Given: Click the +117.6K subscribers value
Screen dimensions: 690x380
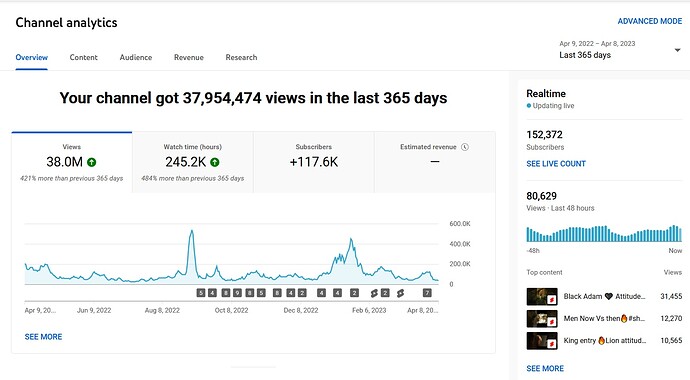Looking at the screenshot, I should pos(314,162).
